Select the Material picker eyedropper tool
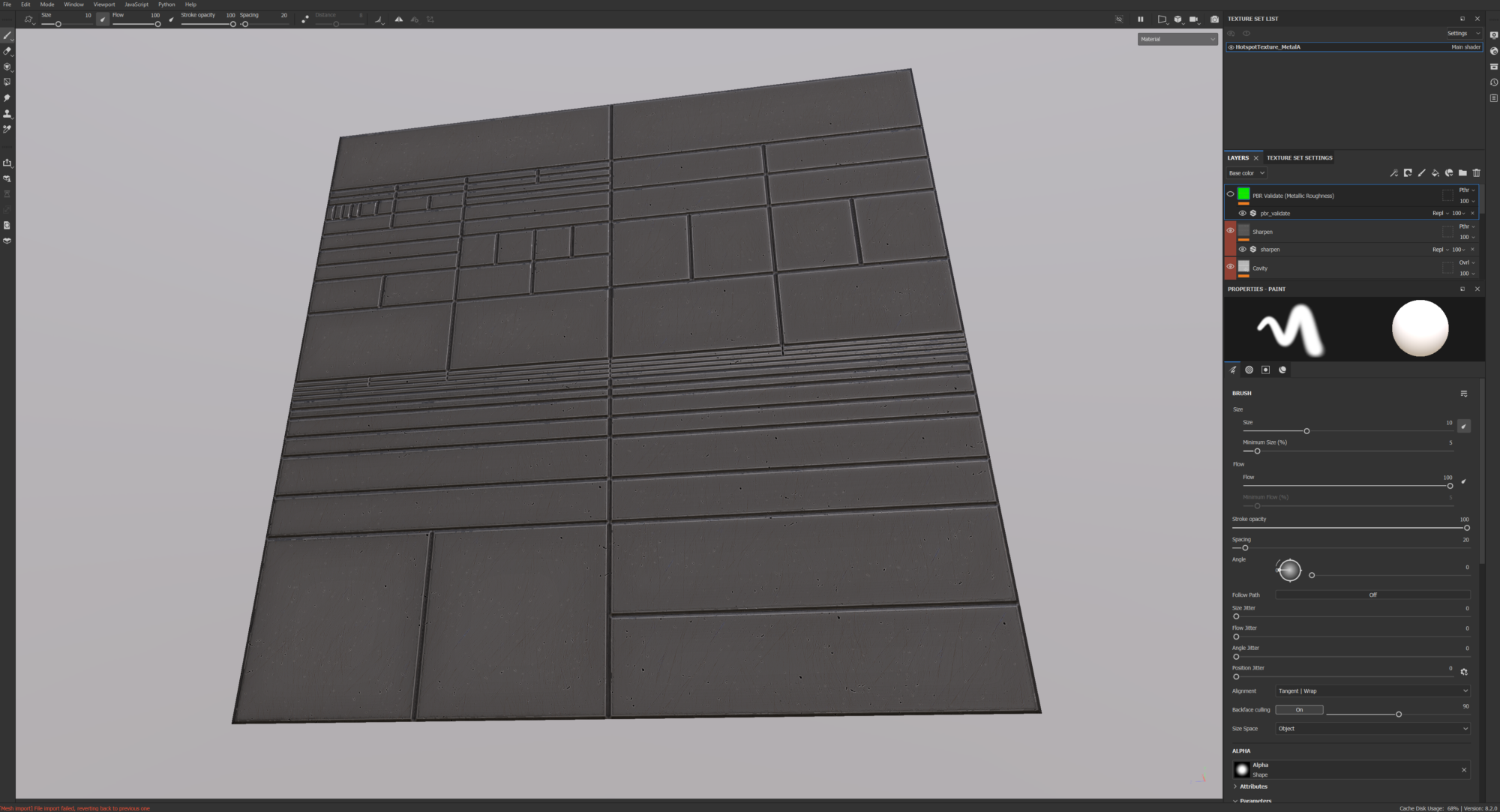 click(x=7, y=130)
